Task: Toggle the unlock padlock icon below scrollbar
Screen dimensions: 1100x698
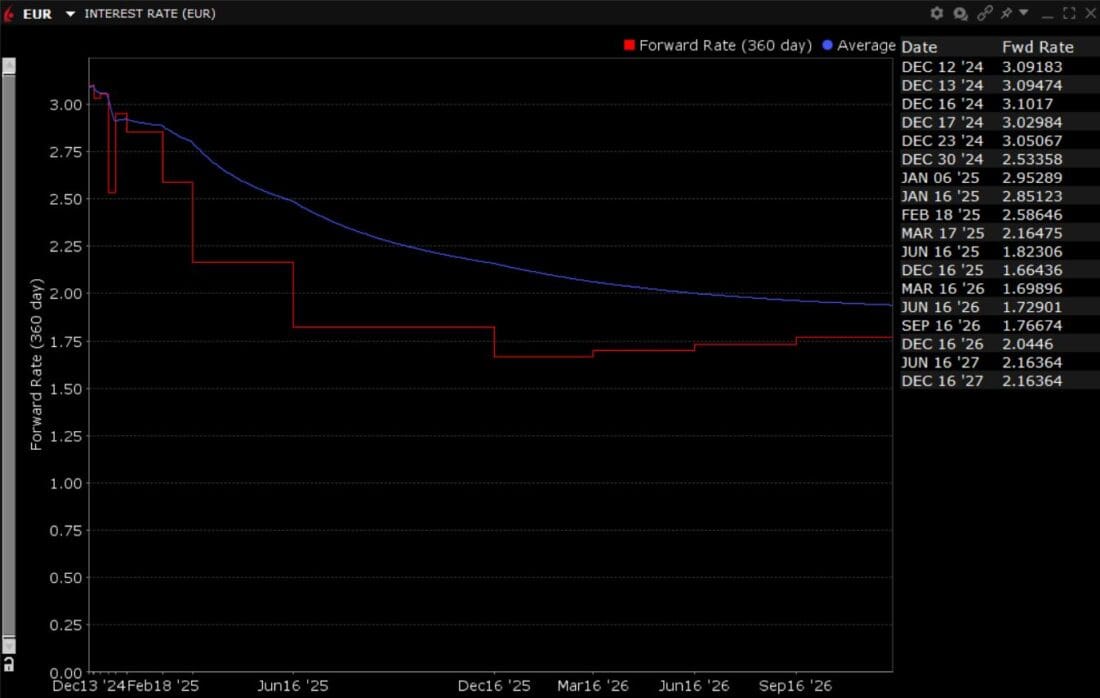Action: tap(8, 664)
